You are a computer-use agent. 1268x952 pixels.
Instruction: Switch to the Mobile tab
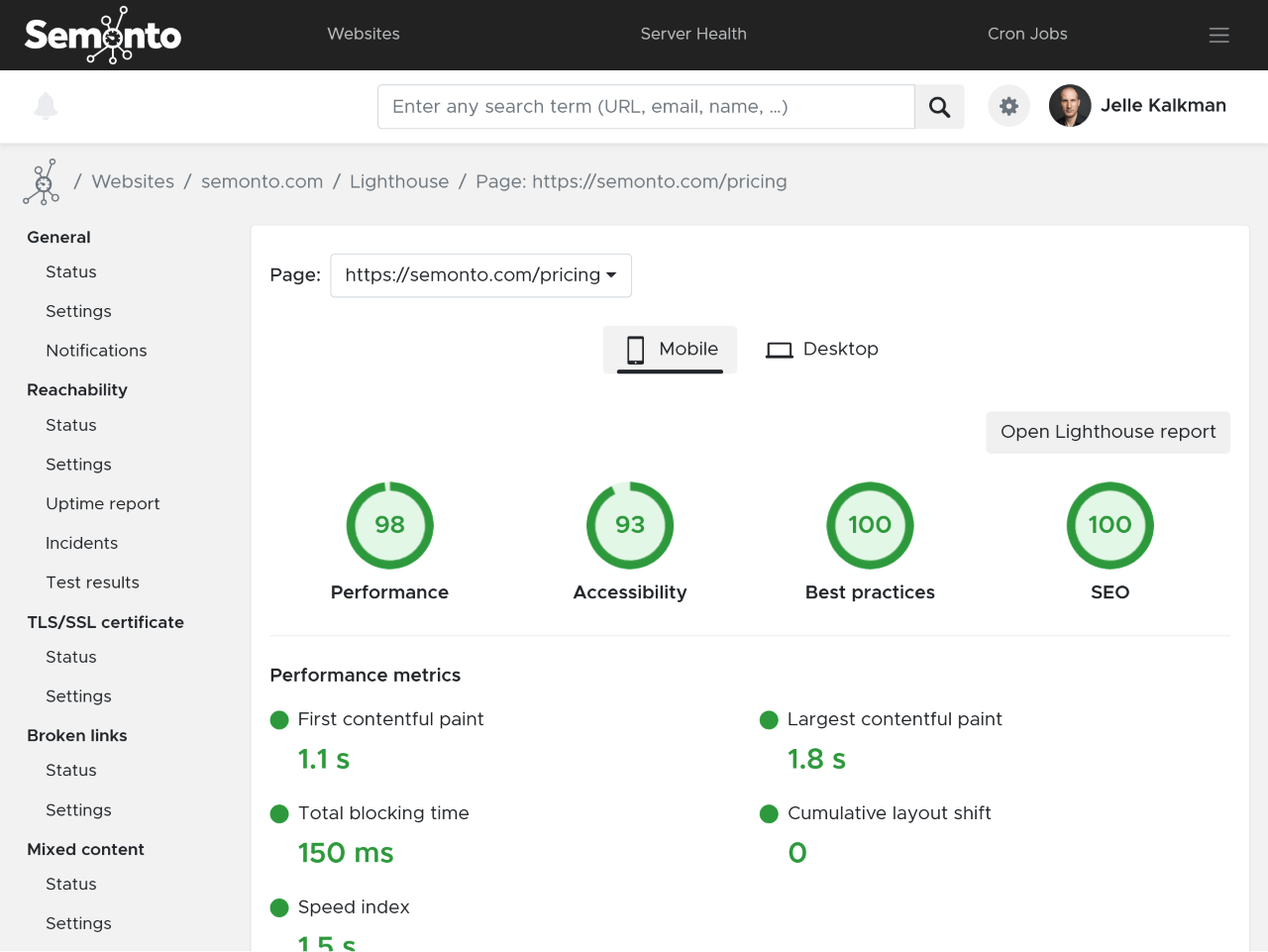click(x=670, y=350)
